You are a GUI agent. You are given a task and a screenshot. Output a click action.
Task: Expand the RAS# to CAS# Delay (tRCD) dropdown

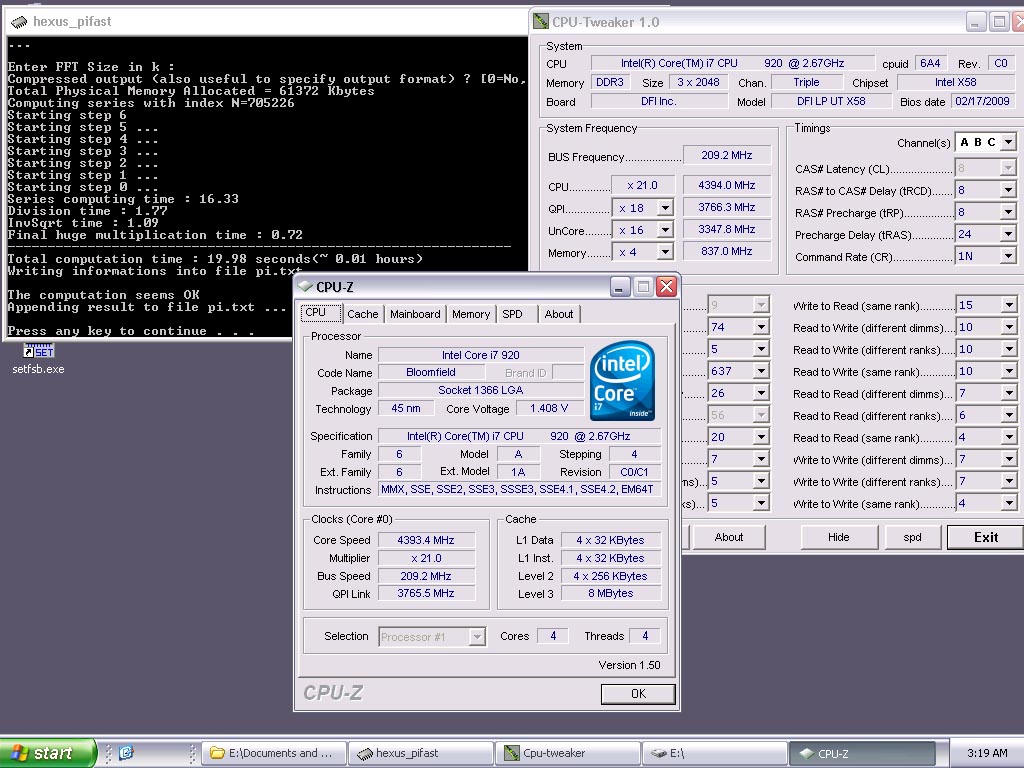(x=1008, y=191)
